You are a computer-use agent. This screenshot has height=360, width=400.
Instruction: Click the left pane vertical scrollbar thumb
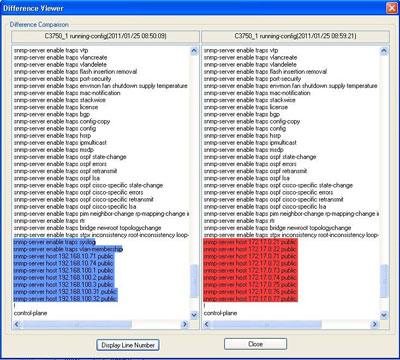(x=194, y=281)
